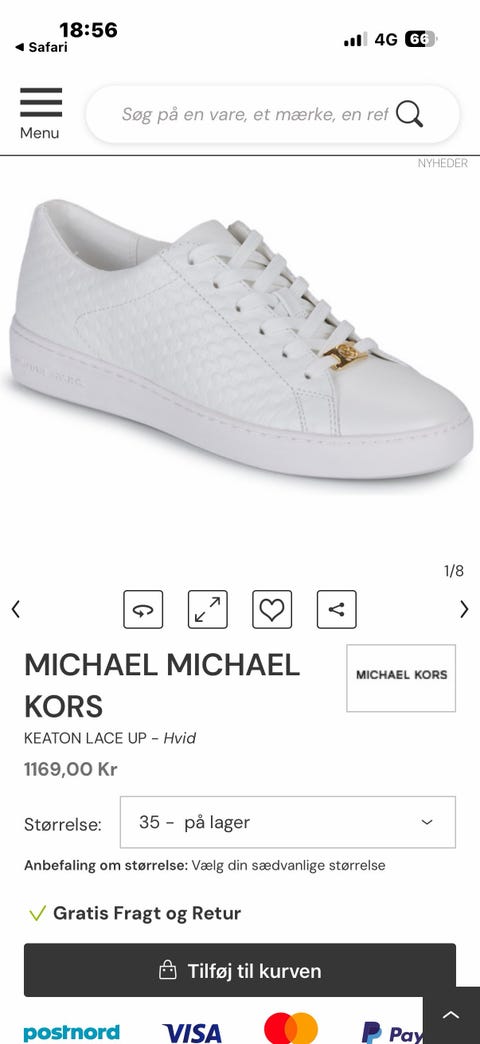Tap the scroll-to-top chevron button
Viewport: 480px width, 1044px height.
[x=451, y=1015]
